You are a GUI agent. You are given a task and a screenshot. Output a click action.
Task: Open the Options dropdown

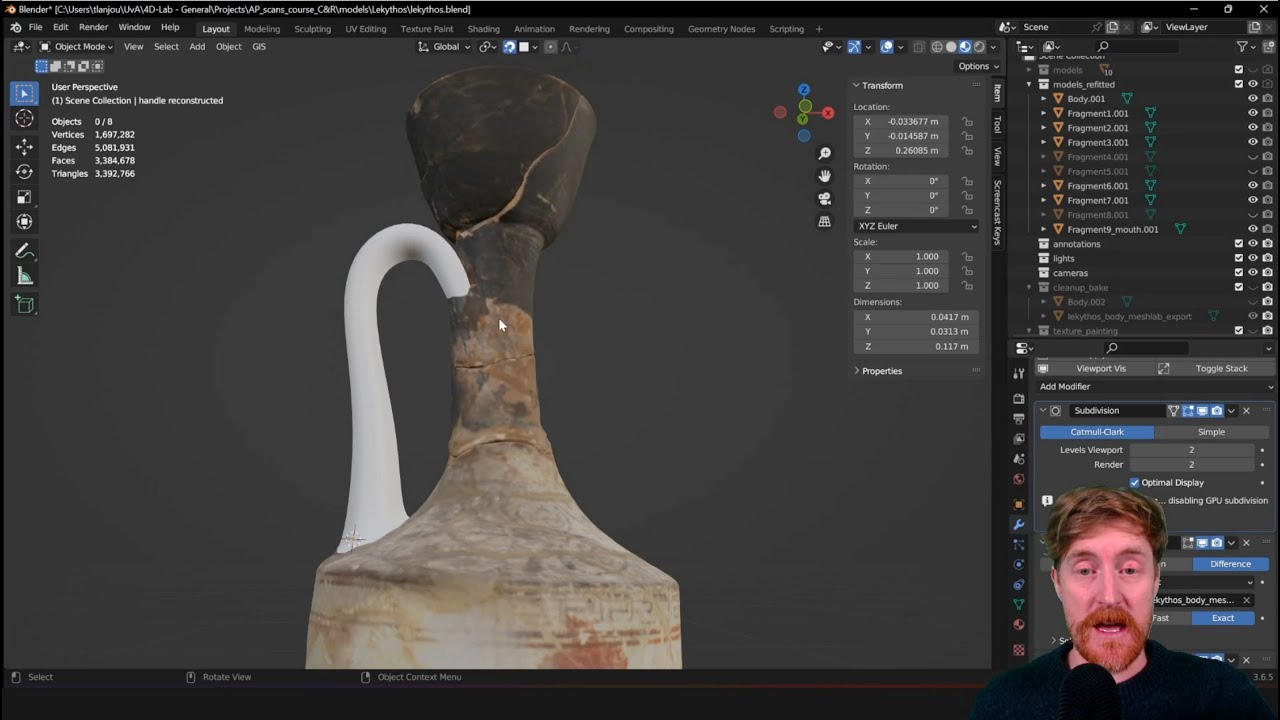click(977, 66)
